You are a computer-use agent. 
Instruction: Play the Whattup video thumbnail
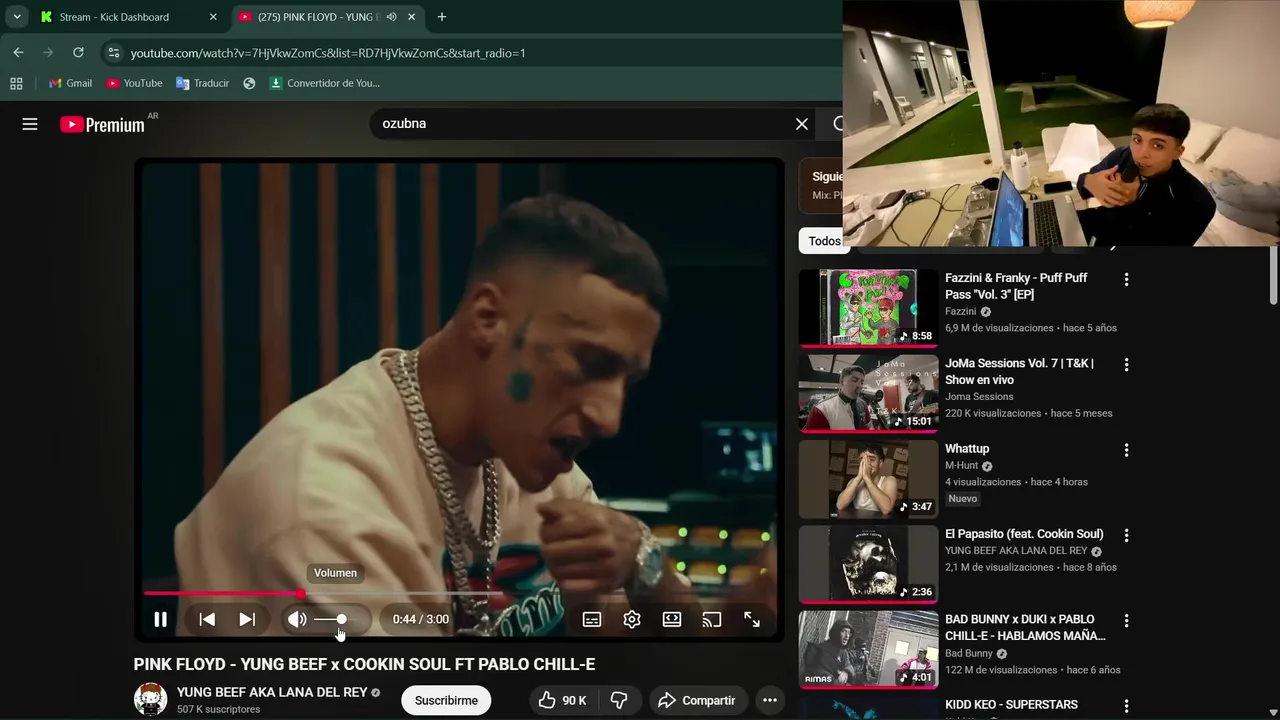(868, 478)
